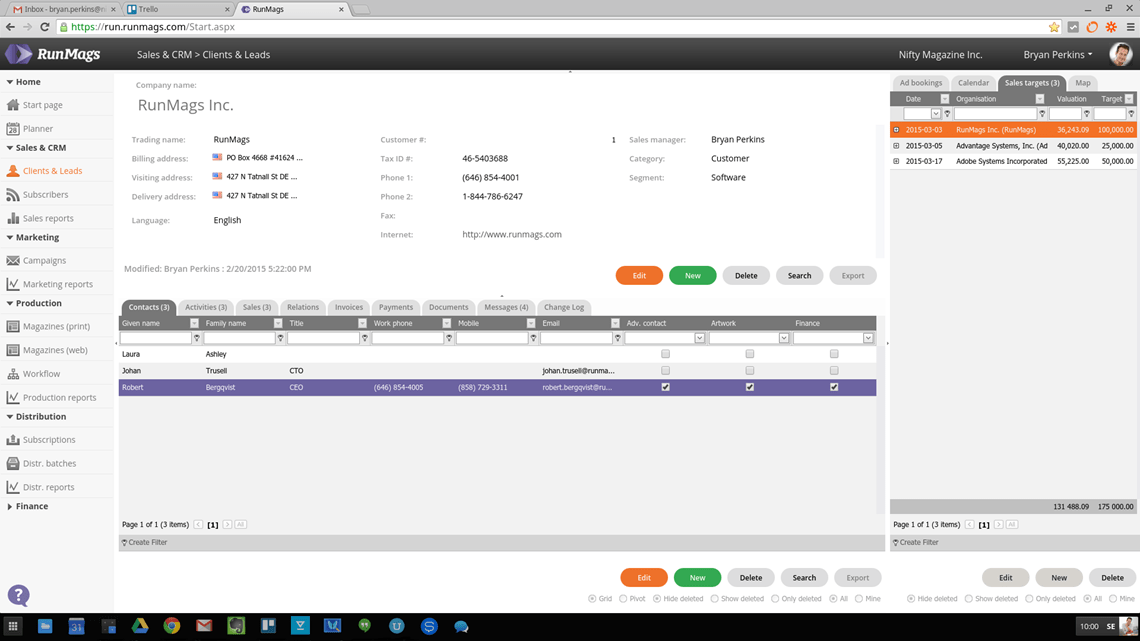Click Delete under the sales targets panel
Screen dimensions: 1140x641
click(1112, 578)
